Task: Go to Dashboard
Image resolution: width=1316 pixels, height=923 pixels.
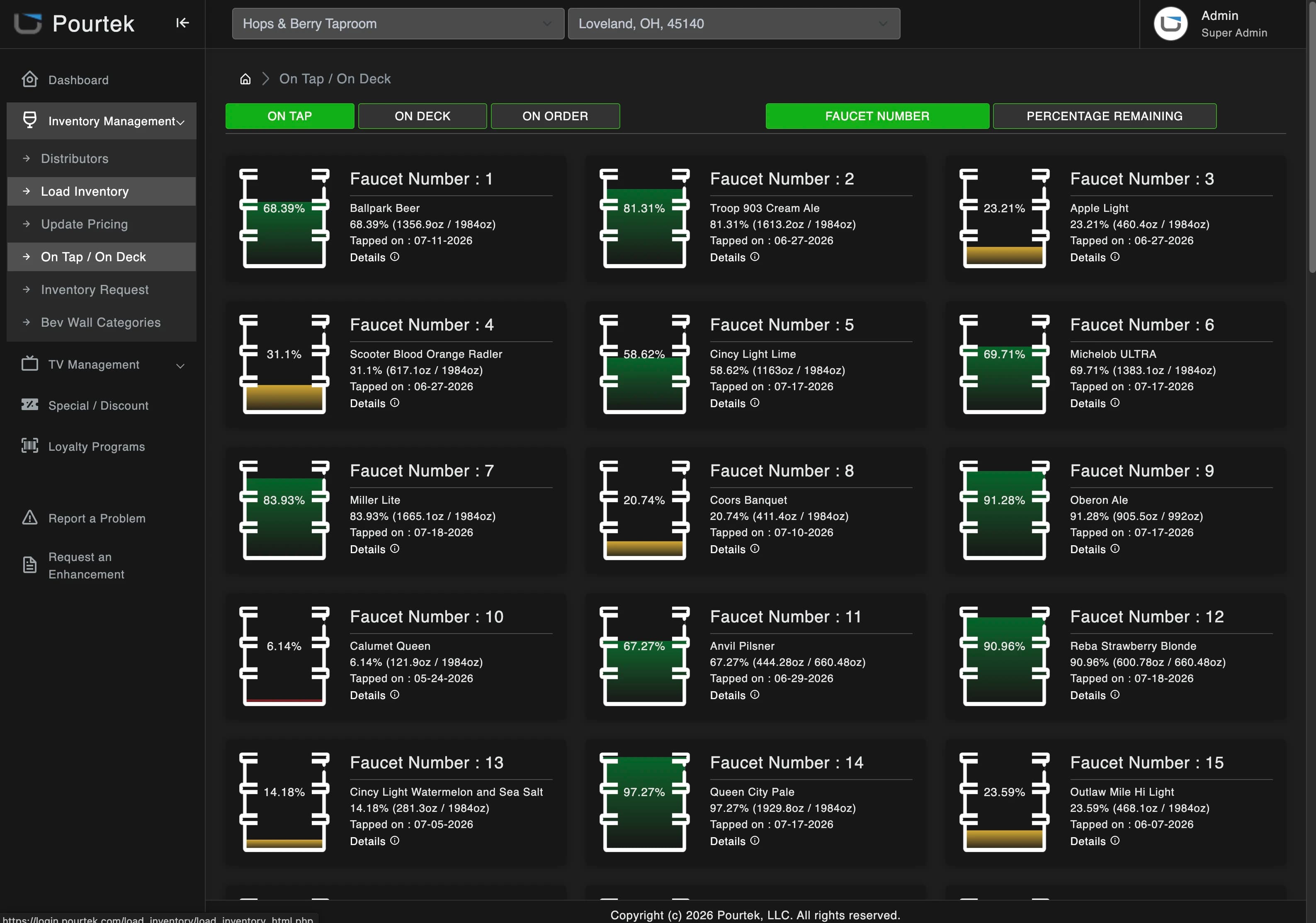Action: pyautogui.click(x=78, y=80)
